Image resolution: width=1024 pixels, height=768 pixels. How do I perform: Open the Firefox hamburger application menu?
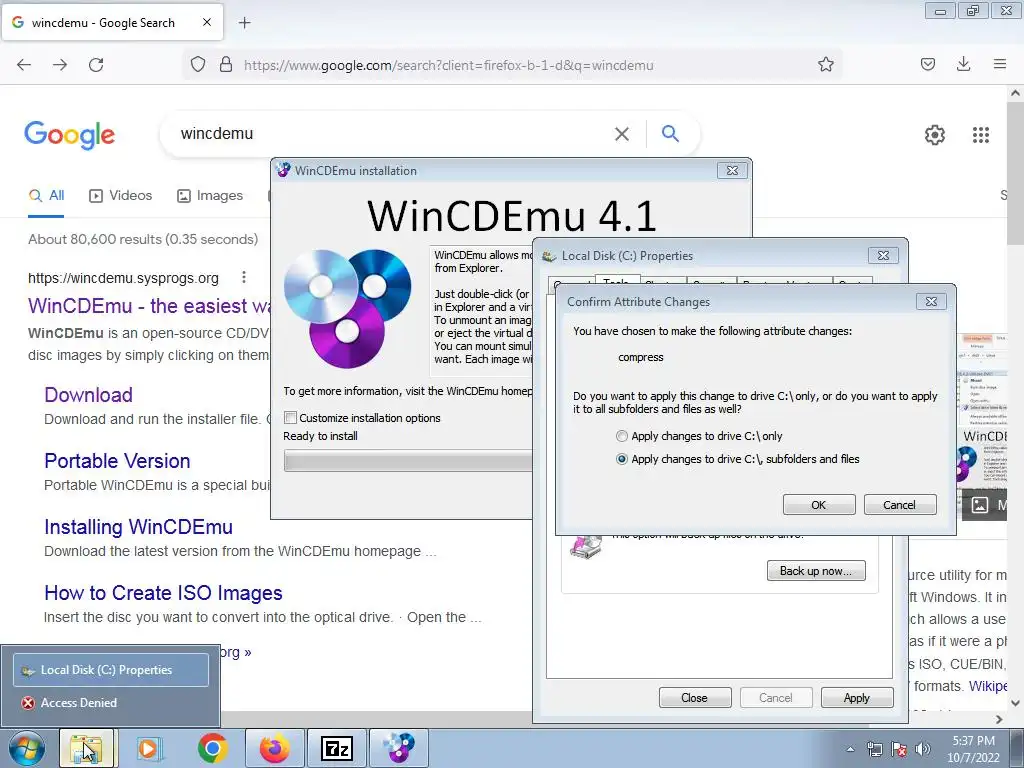pyautogui.click(x=1000, y=64)
